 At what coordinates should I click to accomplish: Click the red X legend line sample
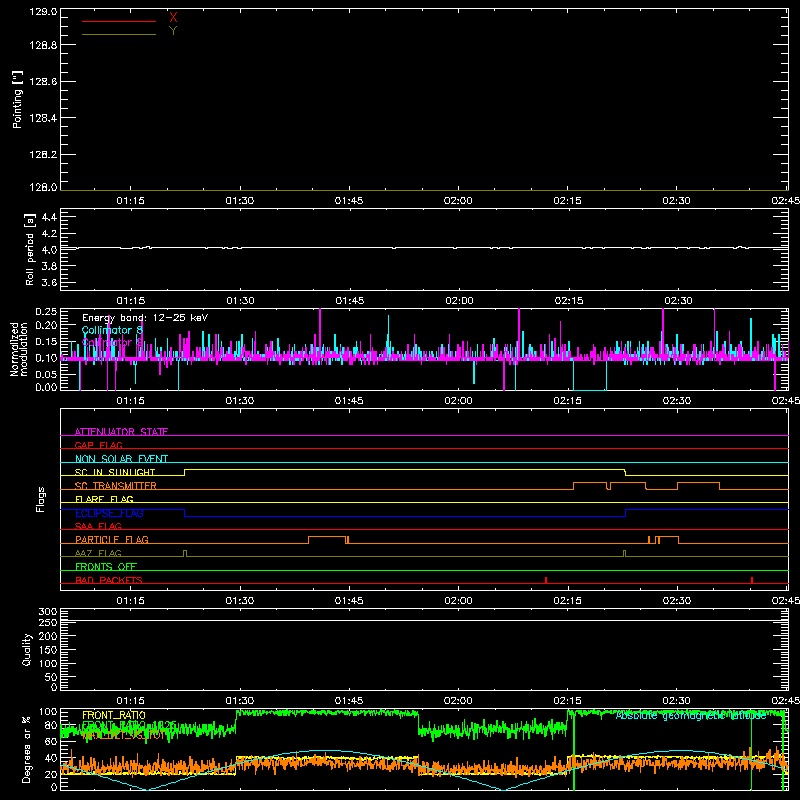[x=119, y=21]
